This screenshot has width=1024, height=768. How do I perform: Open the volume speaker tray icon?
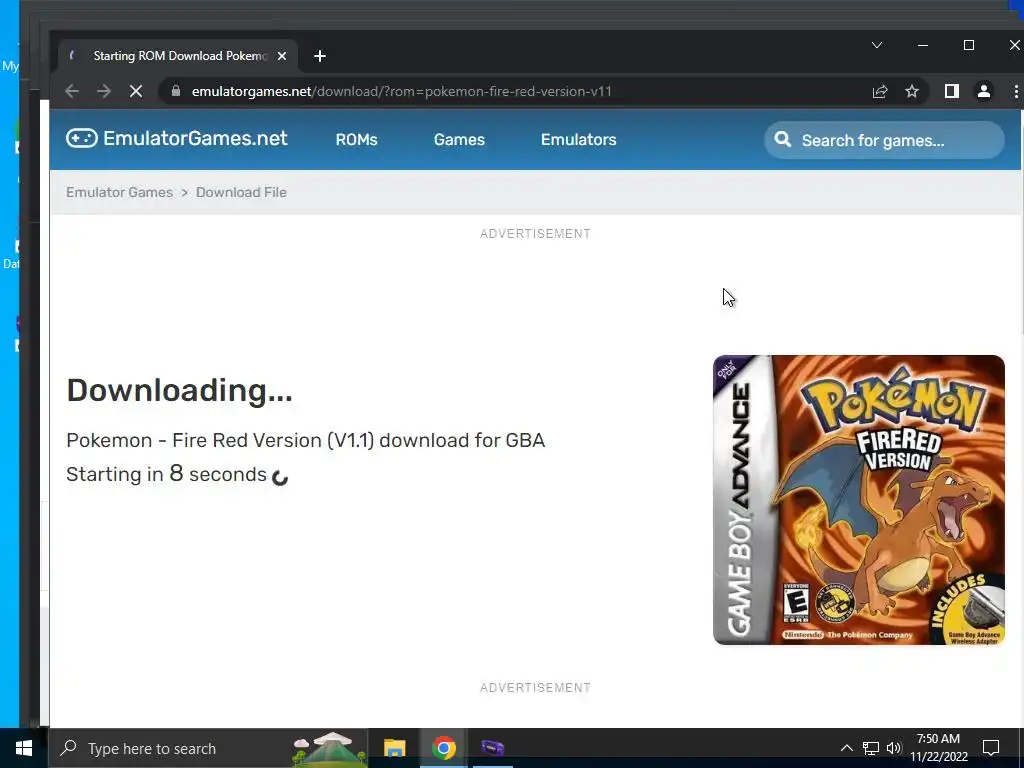pos(893,748)
